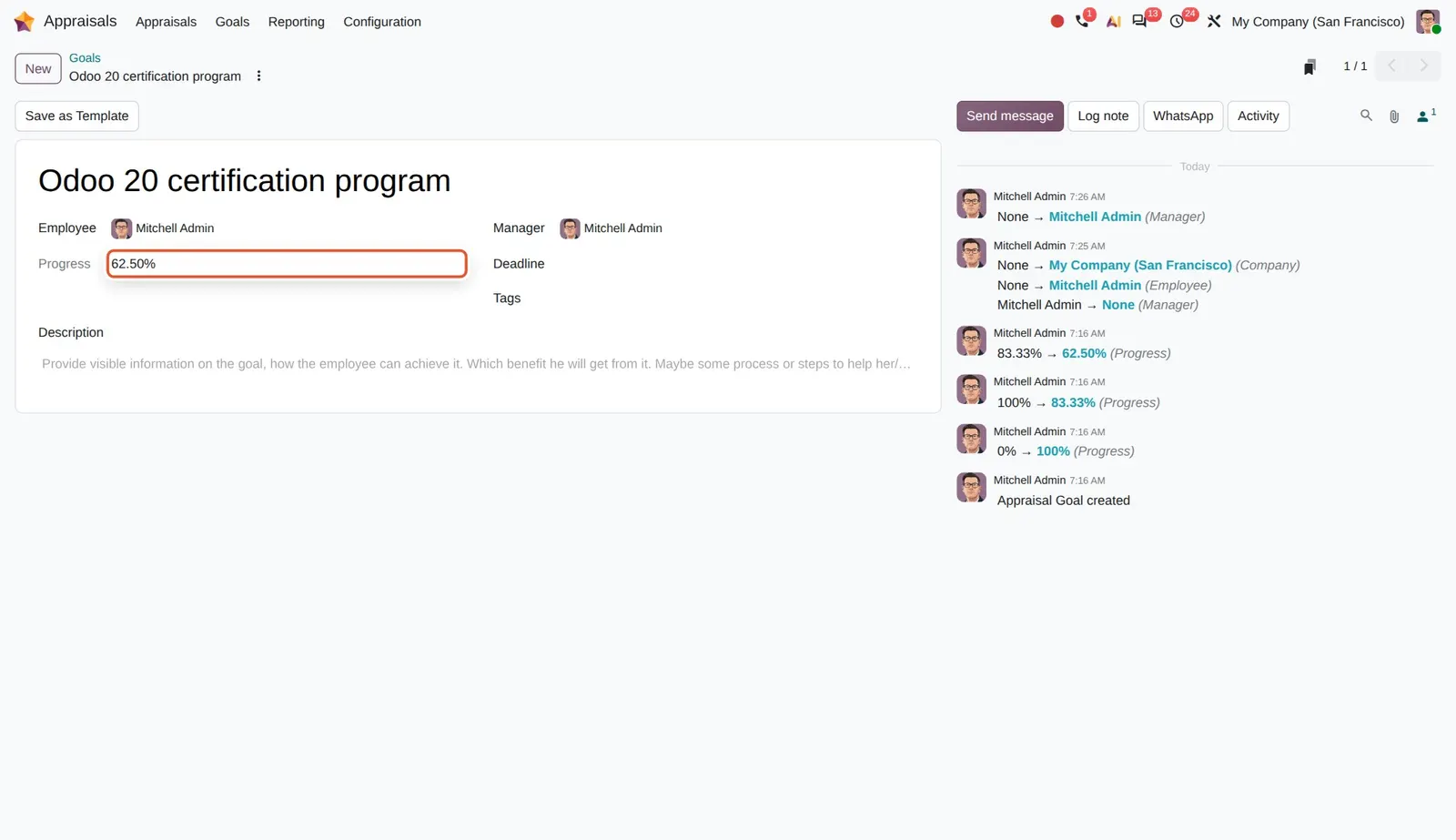Open the Goals menu
Screen dimensions: 1456x840
(232, 22)
